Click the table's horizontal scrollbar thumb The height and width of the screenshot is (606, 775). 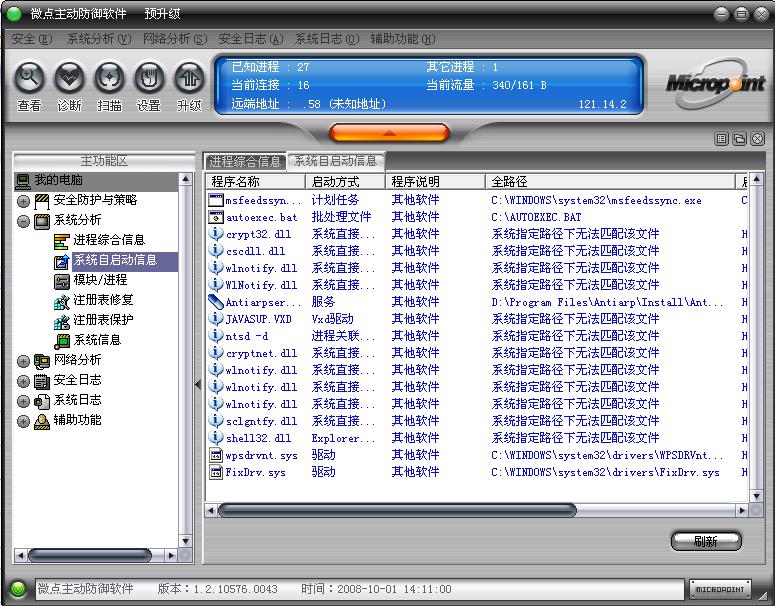[x=397, y=510]
